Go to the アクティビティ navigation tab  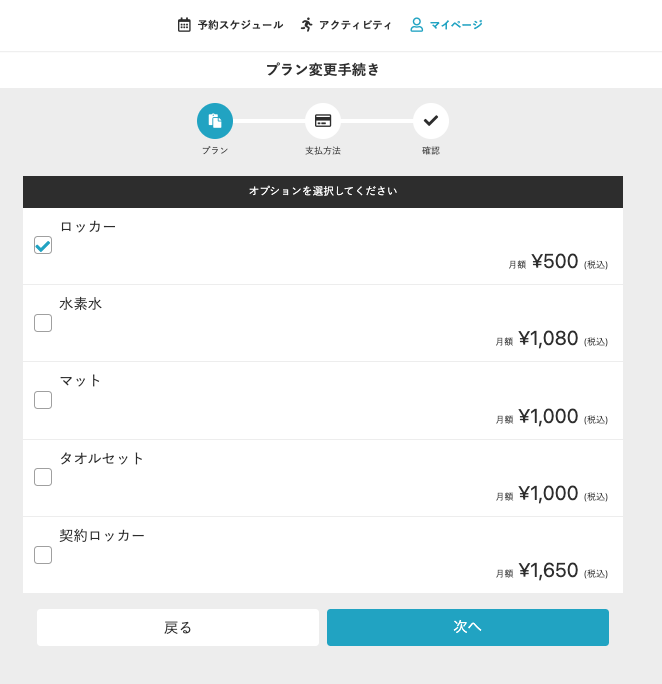(355, 25)
